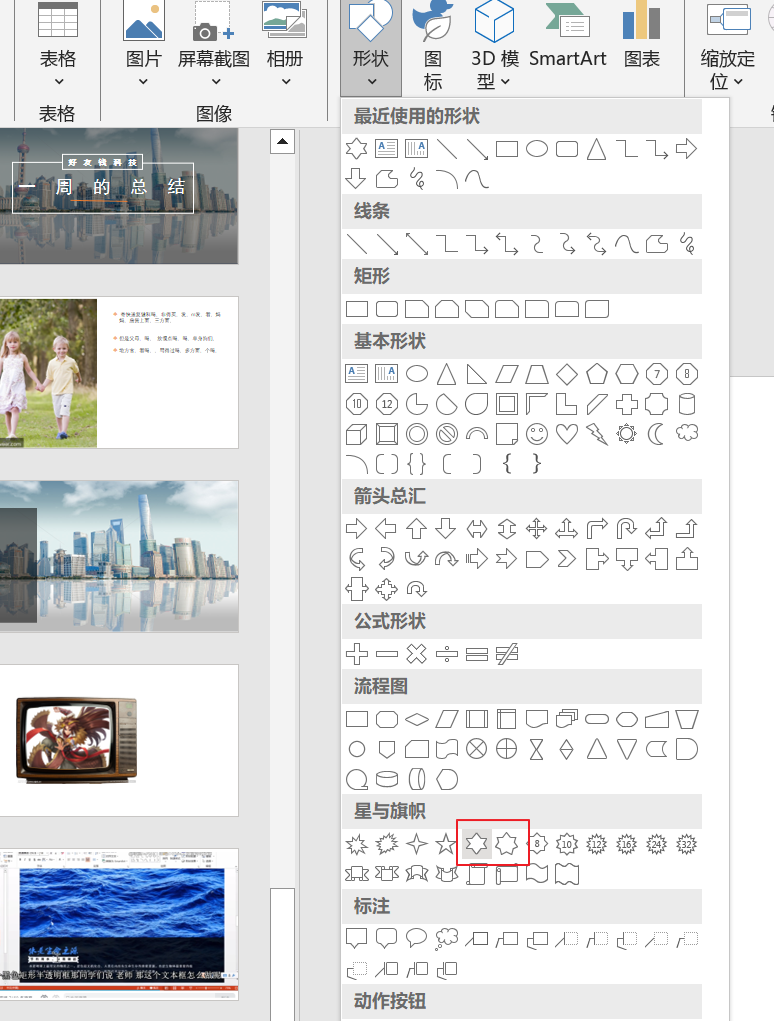The image size is (774, 1021).
Task: Select recently used oval shape
Action: point(537,148)
